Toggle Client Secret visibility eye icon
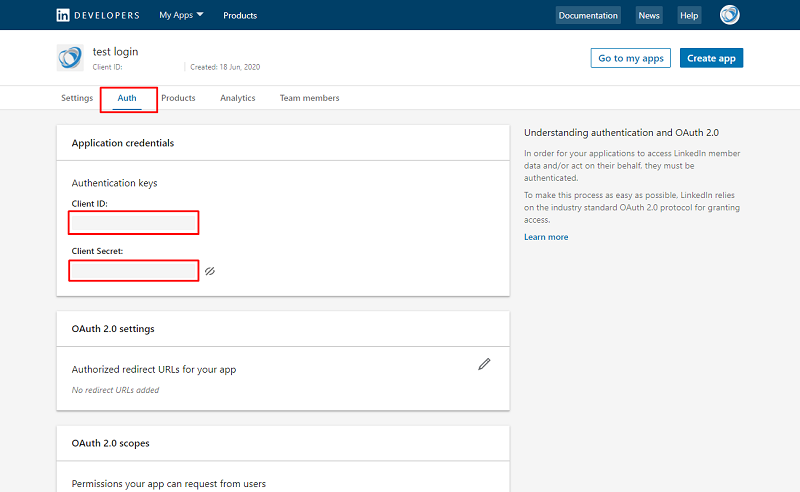This screenshot has width=800, height=492. coord(210,271)
